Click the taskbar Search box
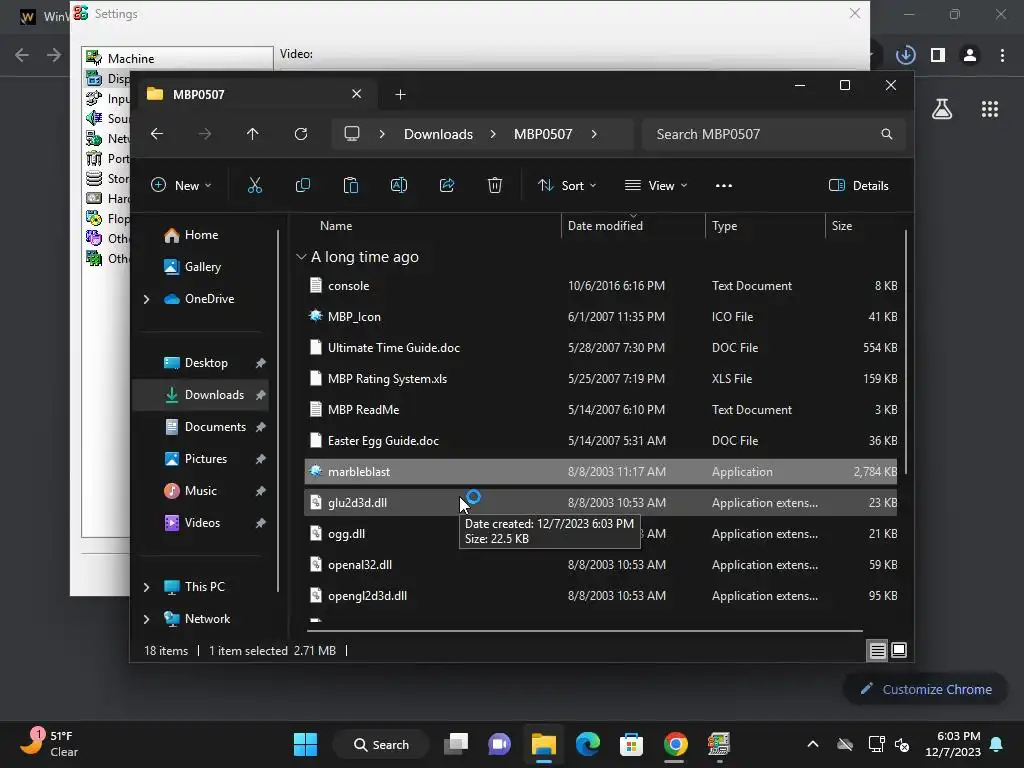This screenshot has height=768, width=1024. tap(381, 744)
